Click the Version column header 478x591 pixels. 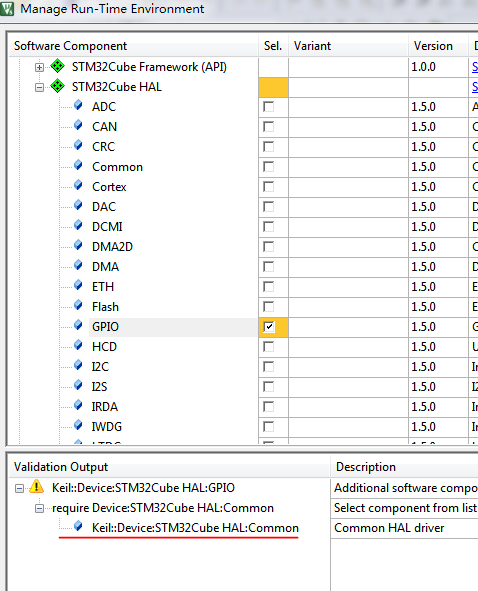tap(438, 46)
